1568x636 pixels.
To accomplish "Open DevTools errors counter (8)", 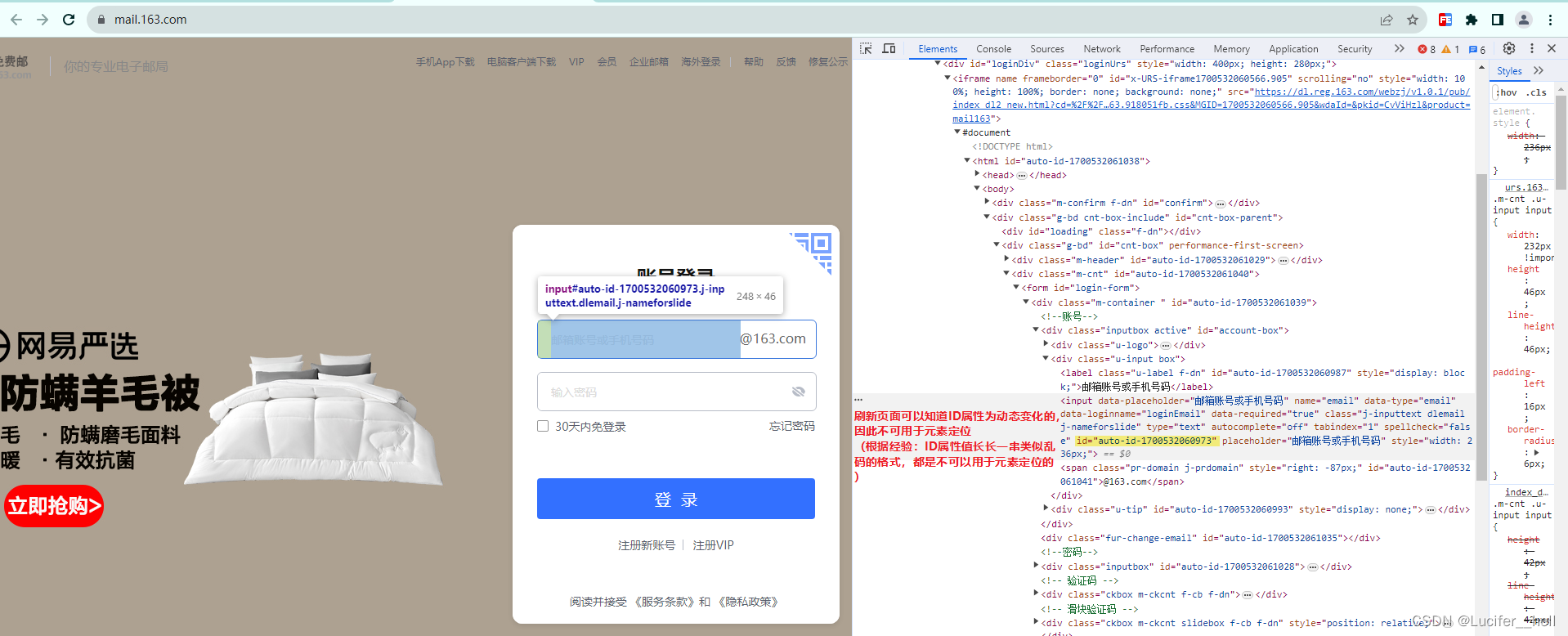I will 1427,49.
